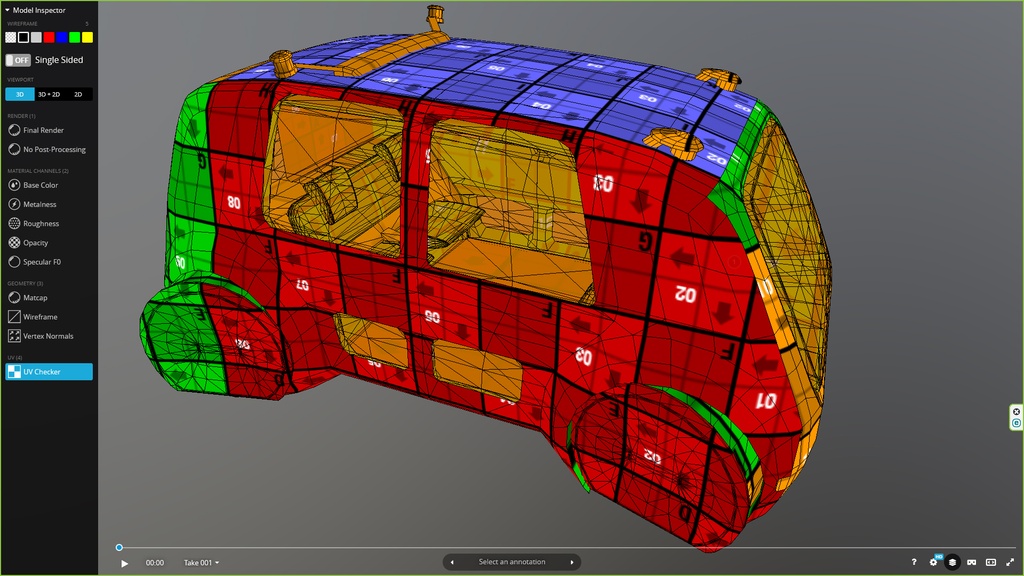Click the Model Inspector layers icon
Image resolution: width=1024 pixels, height=576 pixels.
pyautogui.click(x=952, y=563)
